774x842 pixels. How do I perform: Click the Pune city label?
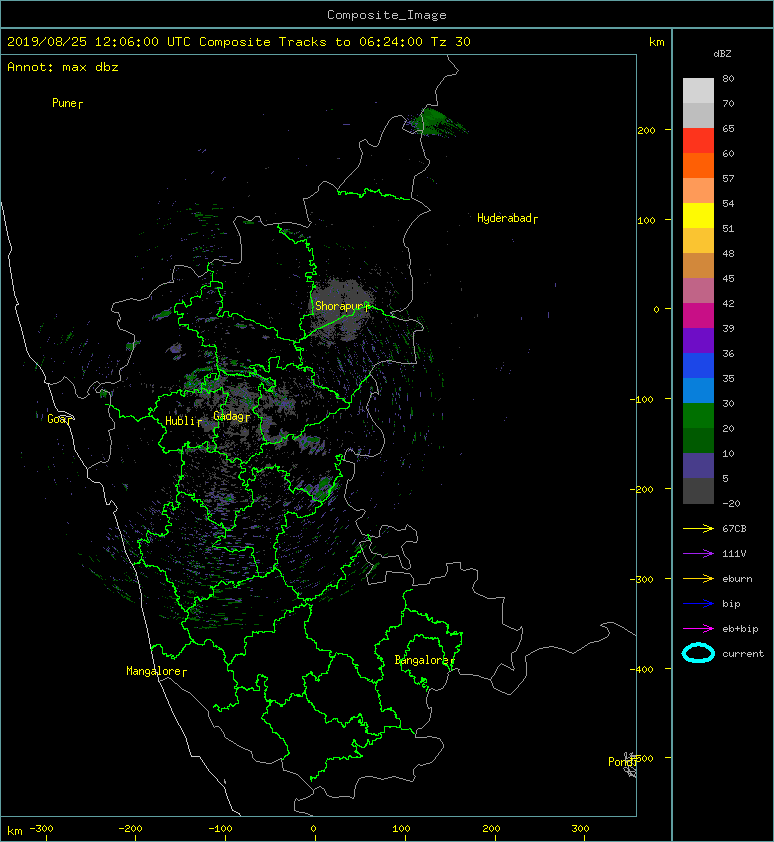(67, 103)
